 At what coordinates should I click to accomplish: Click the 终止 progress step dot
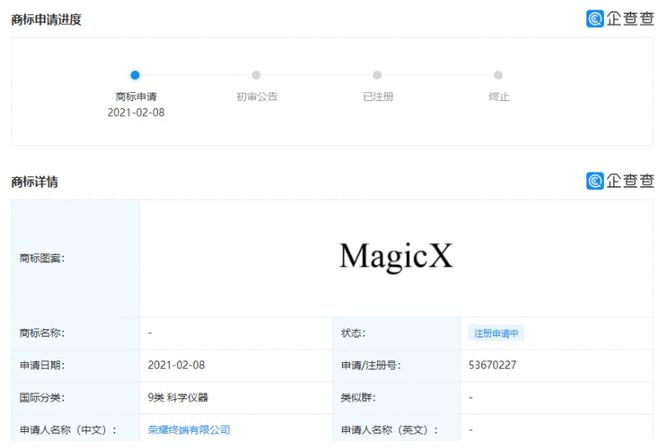(498, 75)
